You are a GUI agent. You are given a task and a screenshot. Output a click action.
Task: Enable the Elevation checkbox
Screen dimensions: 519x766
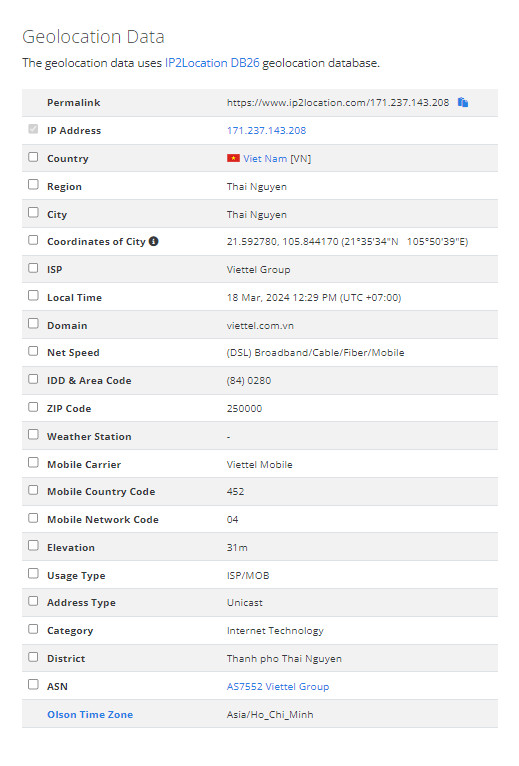pos(33,546)
